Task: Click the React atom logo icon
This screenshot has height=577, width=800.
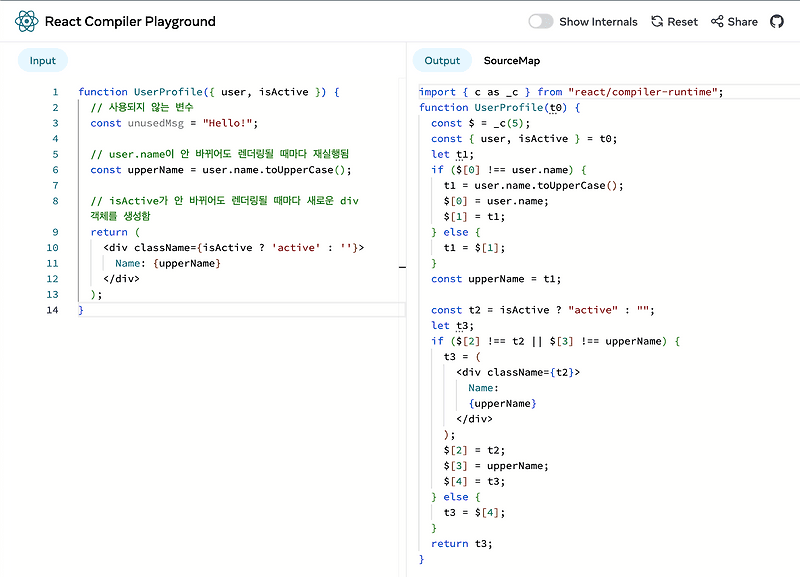Action: pos(27,21)
